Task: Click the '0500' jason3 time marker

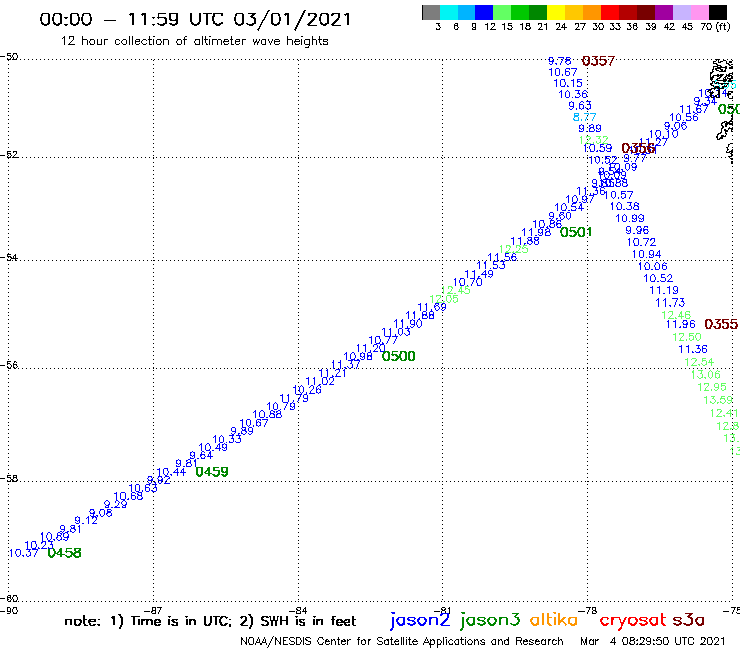Action: tap(398, 356)
